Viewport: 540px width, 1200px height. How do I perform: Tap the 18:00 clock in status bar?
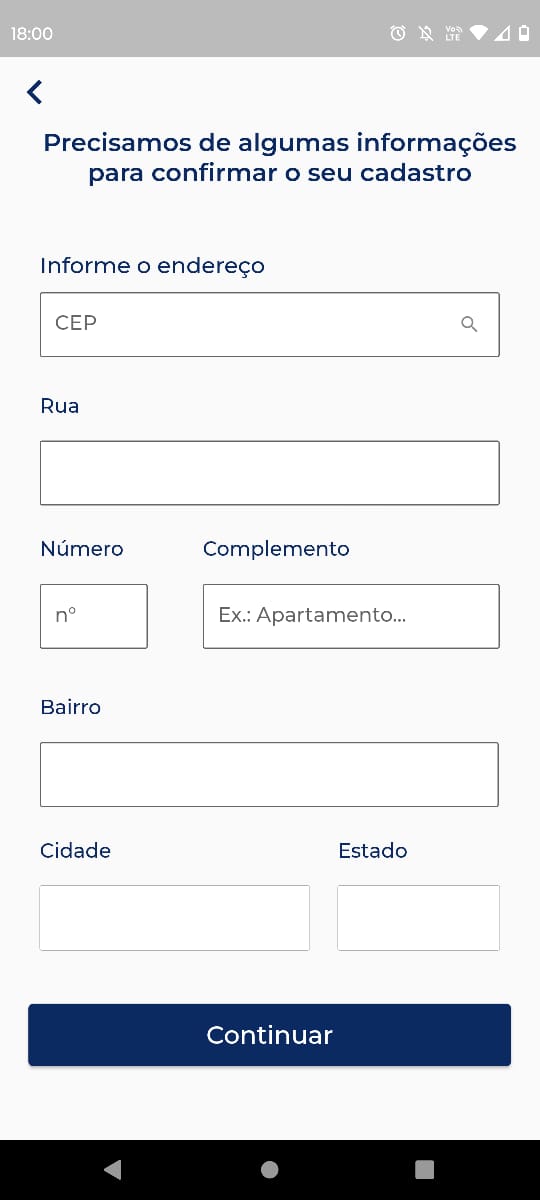32,34
